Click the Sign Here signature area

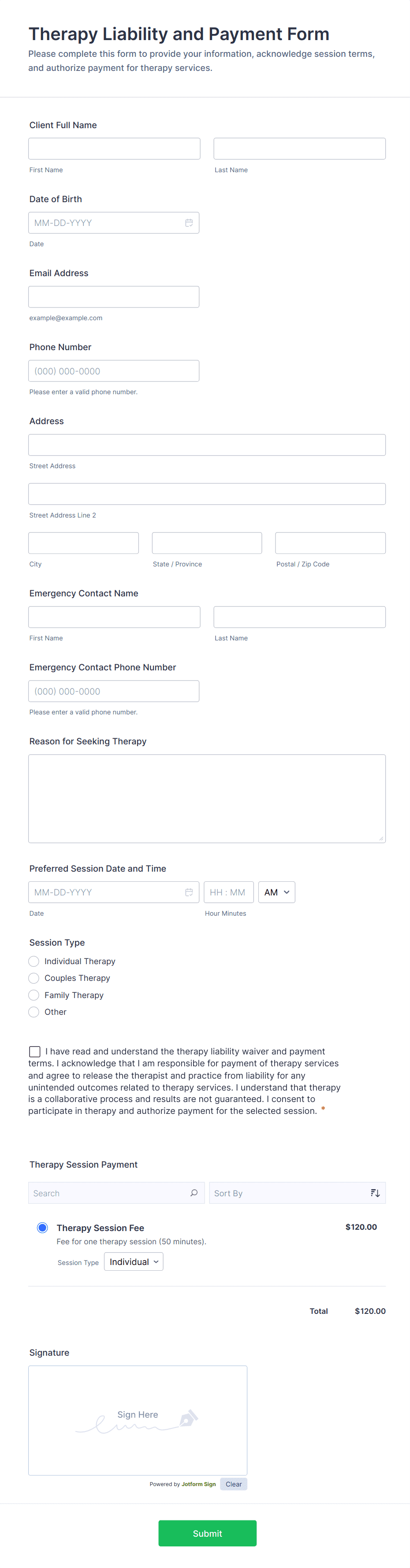(x=138, y=1420)
